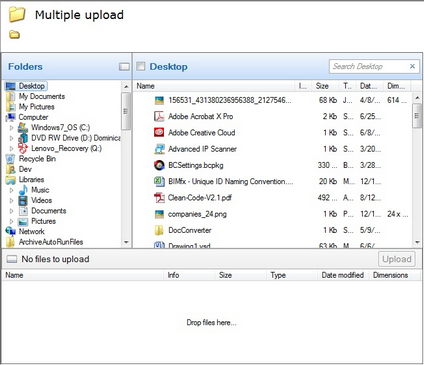Click the Dim... column header in file list
Screen dimensions: 424x365
pyautogui.click(x=396, y=86)
